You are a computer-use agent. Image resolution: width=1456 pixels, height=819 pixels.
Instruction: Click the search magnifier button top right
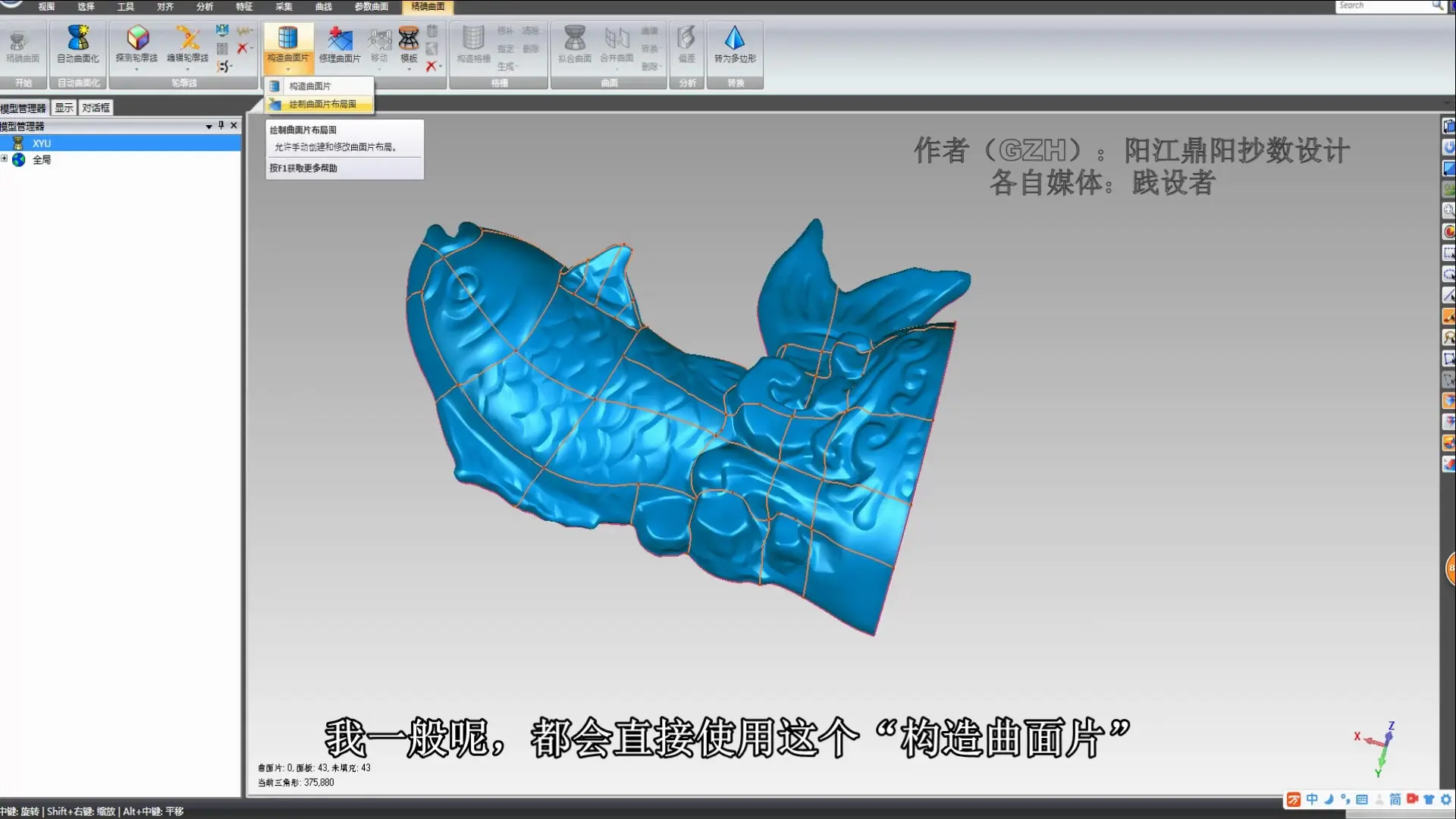[1437, 5]
